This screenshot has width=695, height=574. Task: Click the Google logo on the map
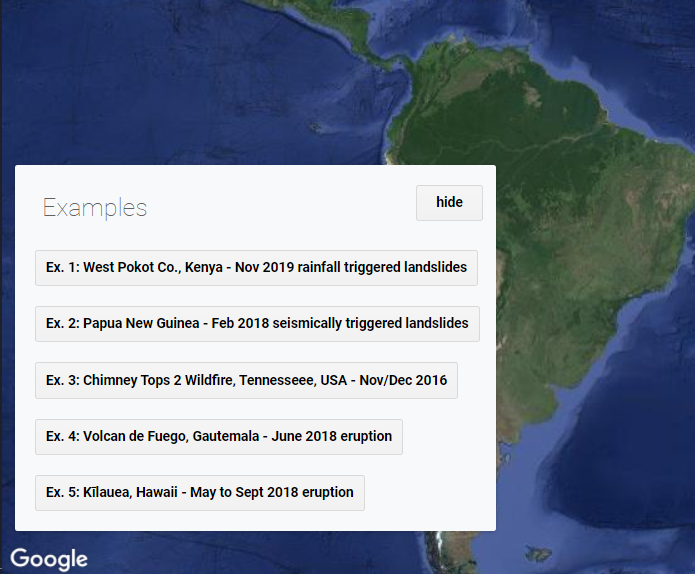49,558
